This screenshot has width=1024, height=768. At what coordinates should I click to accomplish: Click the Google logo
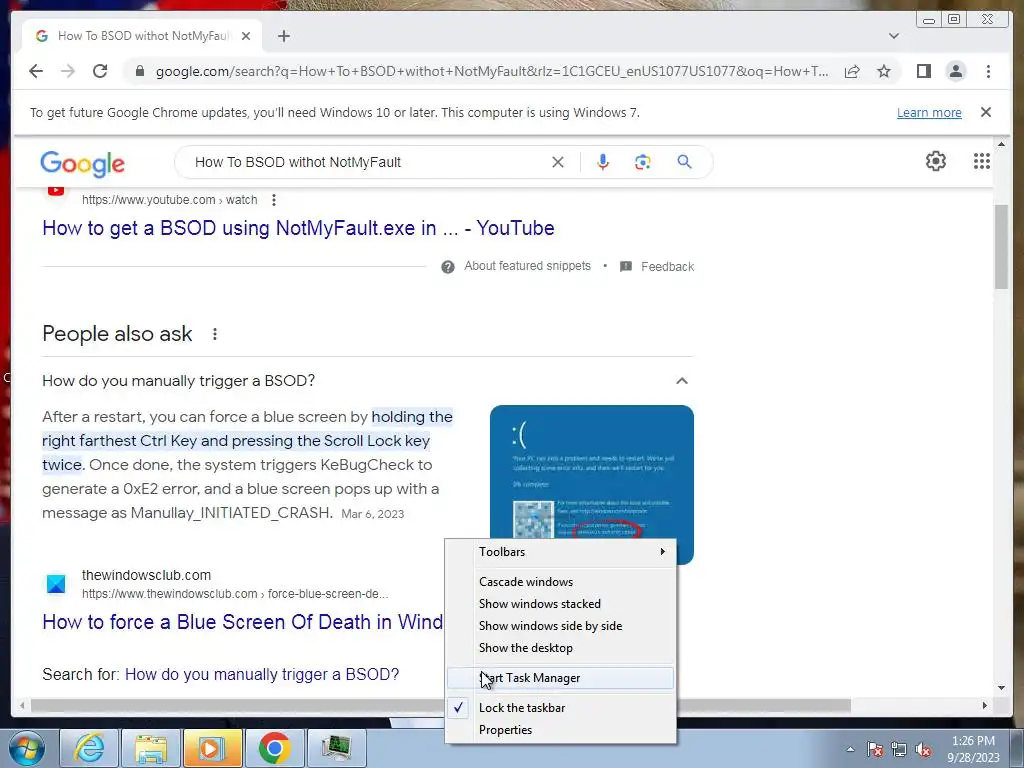pos(82,163)
